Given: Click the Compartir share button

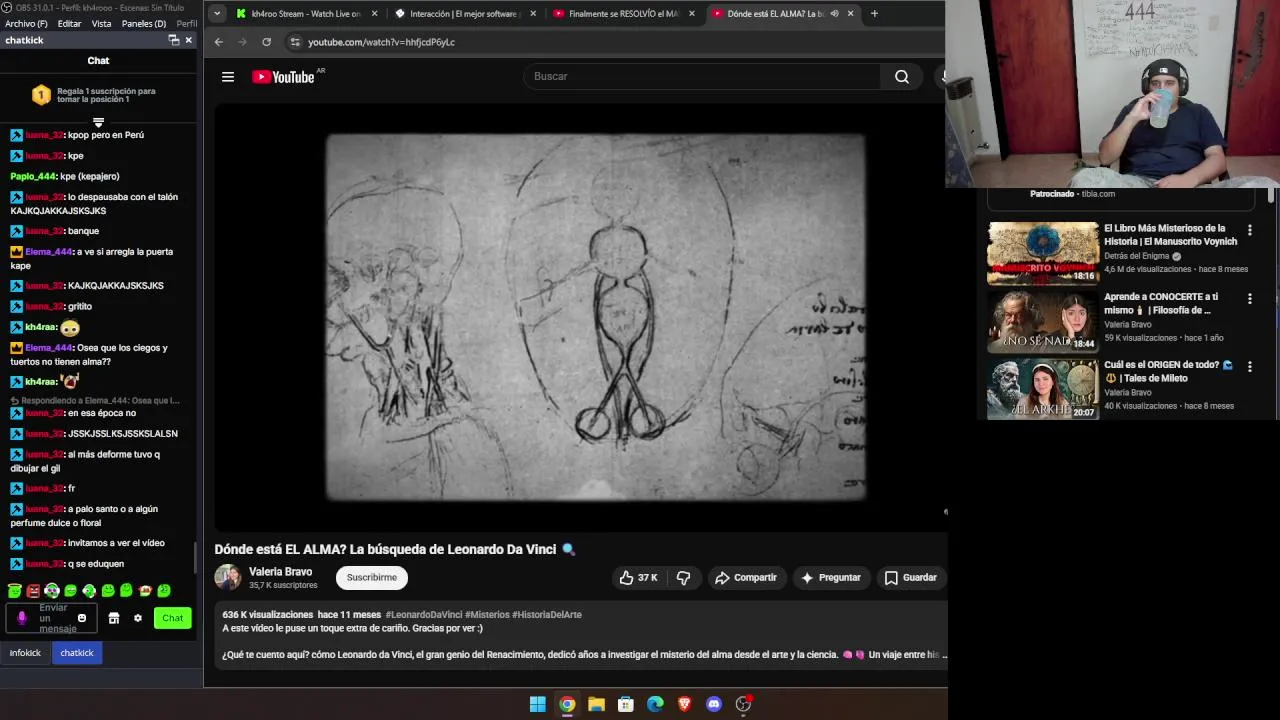Looking at the screenshot, I should [746, 577].
